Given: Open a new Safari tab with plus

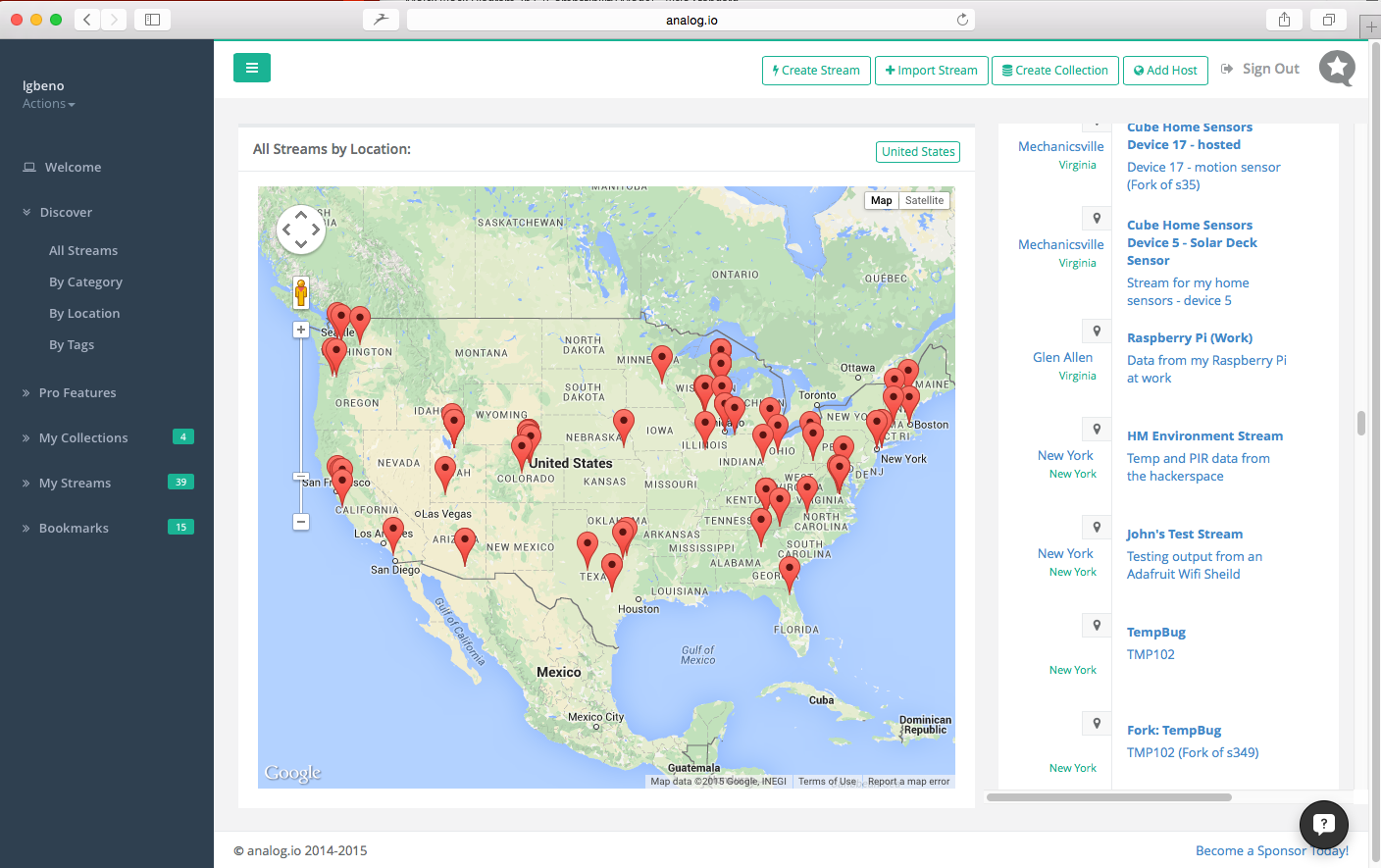Looking at the screenshot, I should tap(1371, 26).
